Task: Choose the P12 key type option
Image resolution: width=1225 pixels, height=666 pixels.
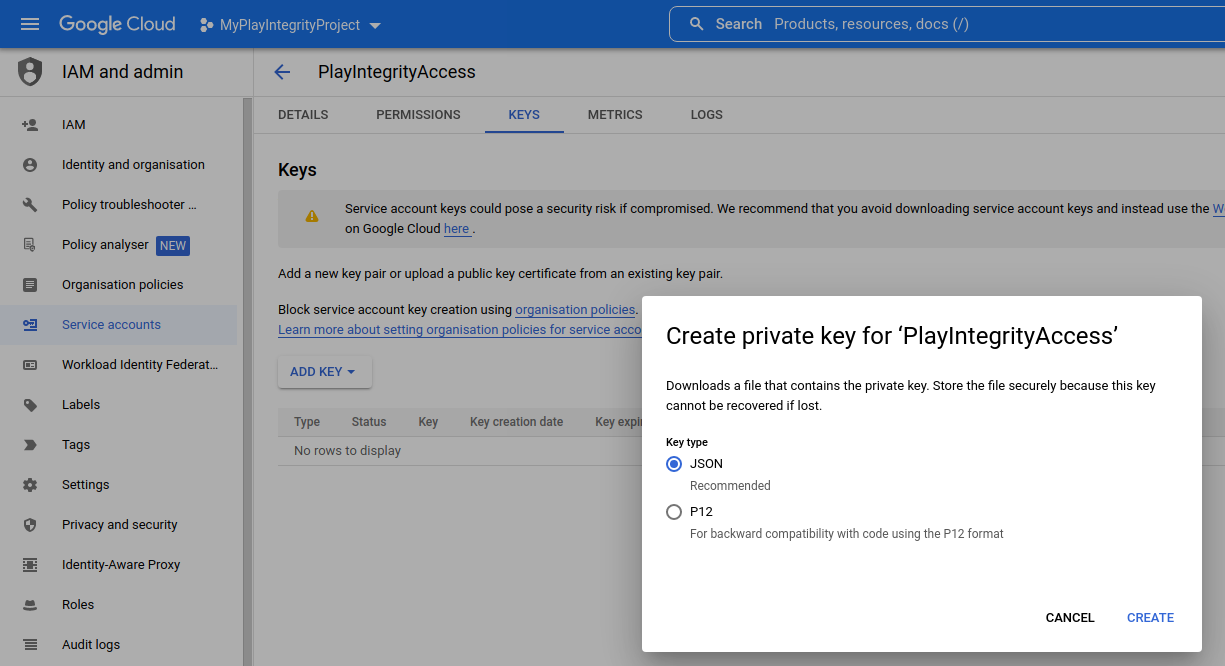Action: click(x=674, y=511)
